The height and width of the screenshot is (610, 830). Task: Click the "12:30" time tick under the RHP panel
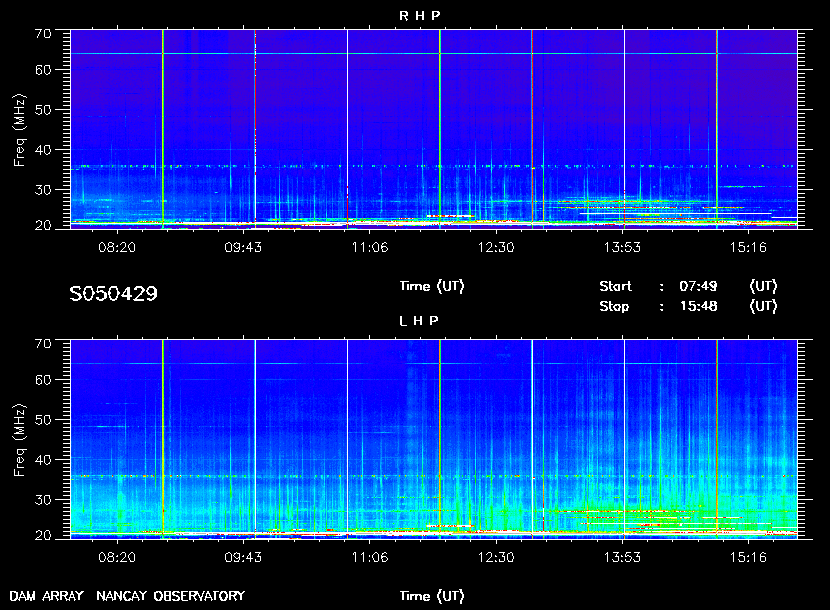(x=496, y=247)
